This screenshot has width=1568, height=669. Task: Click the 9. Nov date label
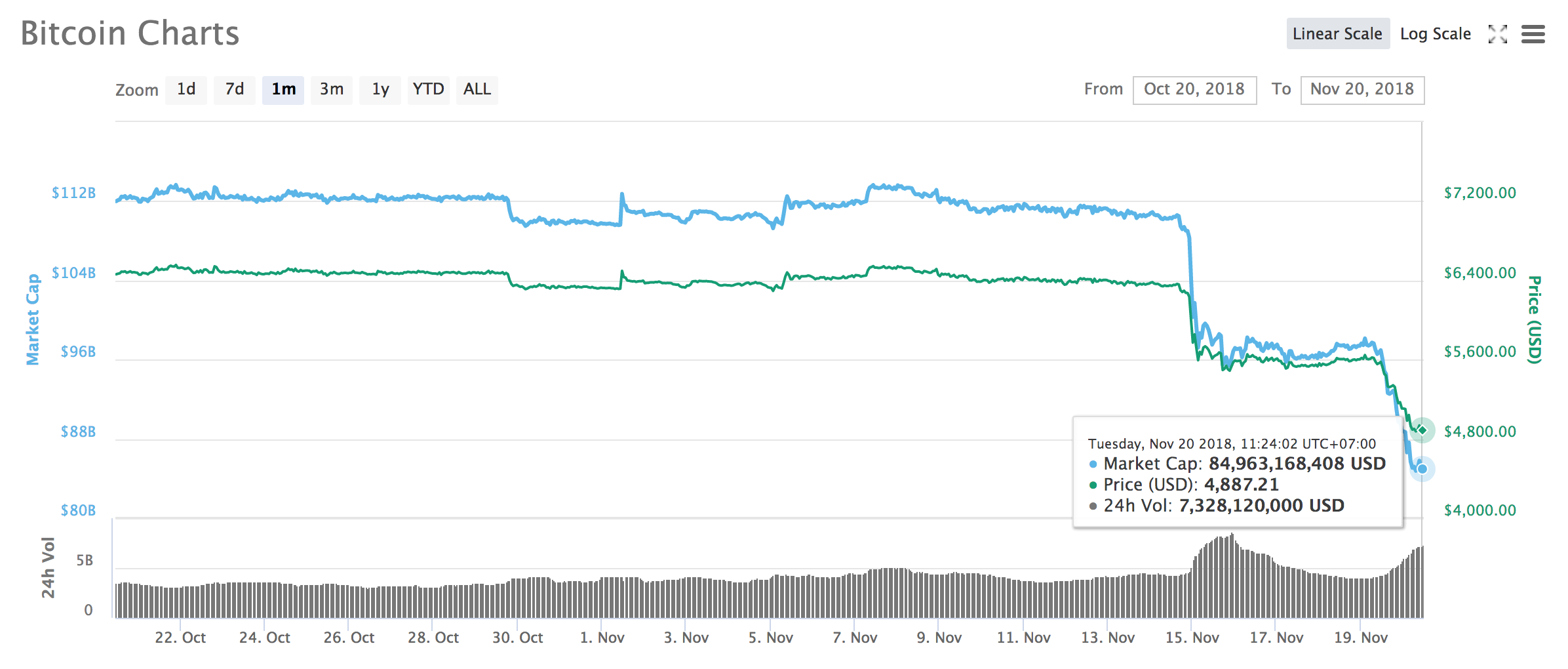[x=939, y=638]
